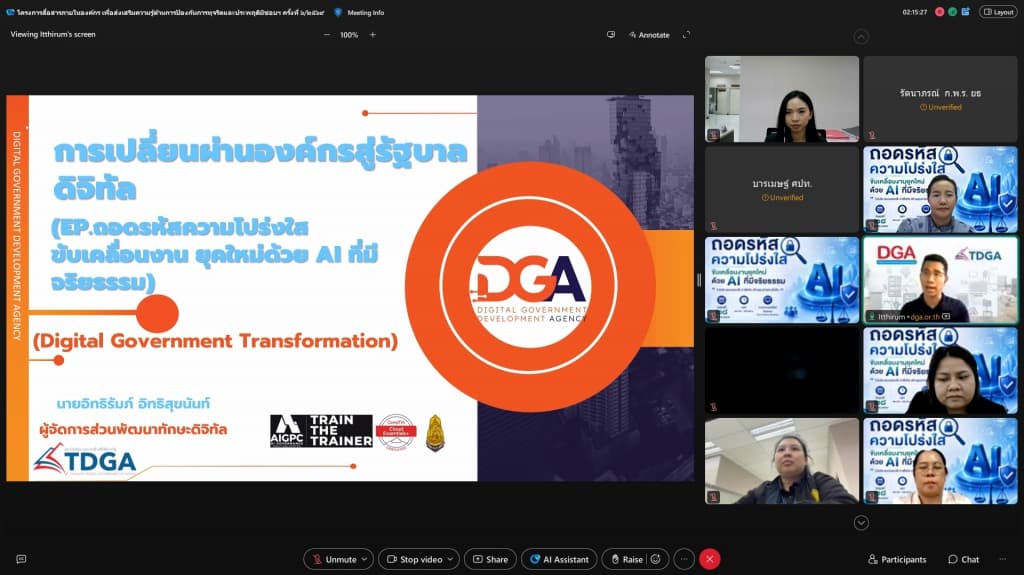
Task: Open the AI Assistant
Action: [x=559, y=559]
